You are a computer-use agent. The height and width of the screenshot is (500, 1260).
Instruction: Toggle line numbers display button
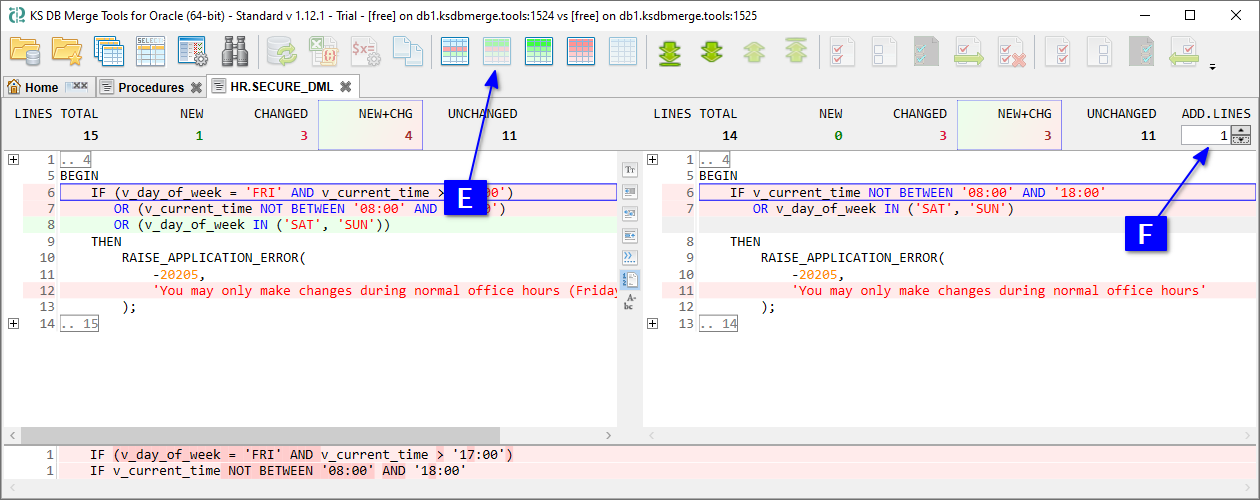630,279
